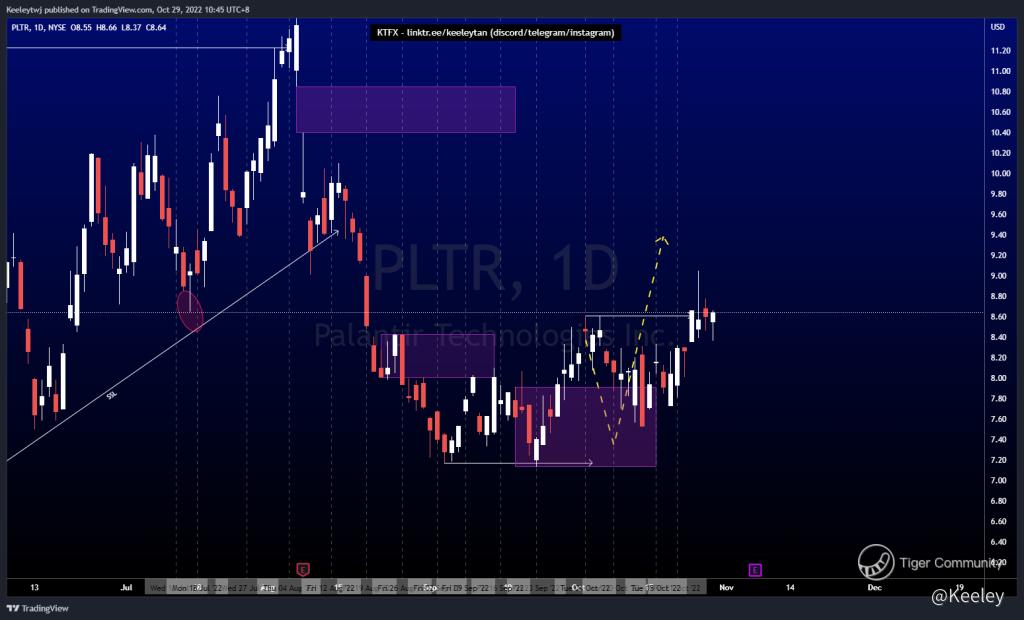This screenshot has height=620, width=1024.
Task: Click the Keeleytwj published on TradingView.com header
Action: click(x=127, y=10)
